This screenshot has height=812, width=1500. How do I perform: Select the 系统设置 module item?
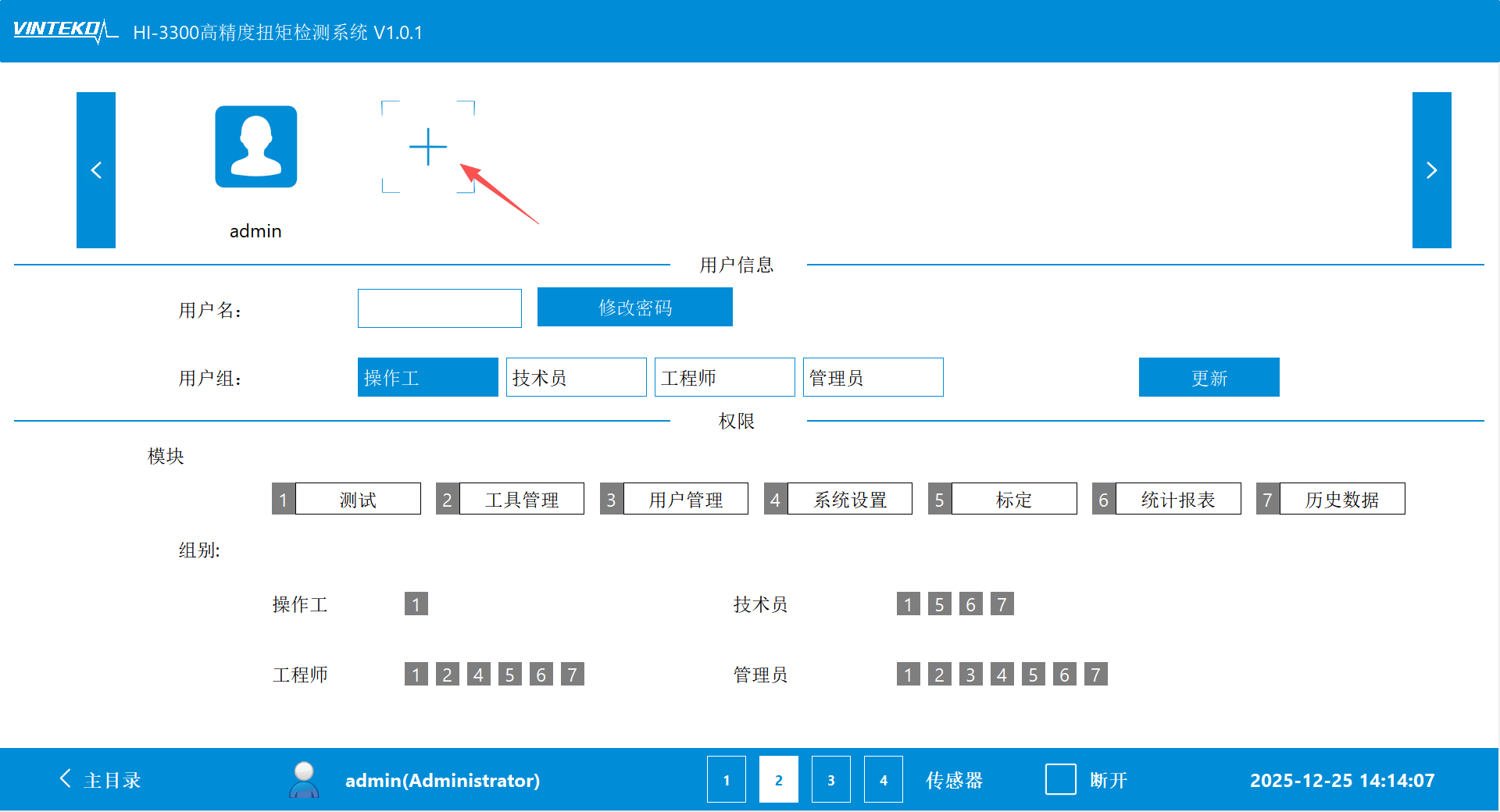point(849,499)
